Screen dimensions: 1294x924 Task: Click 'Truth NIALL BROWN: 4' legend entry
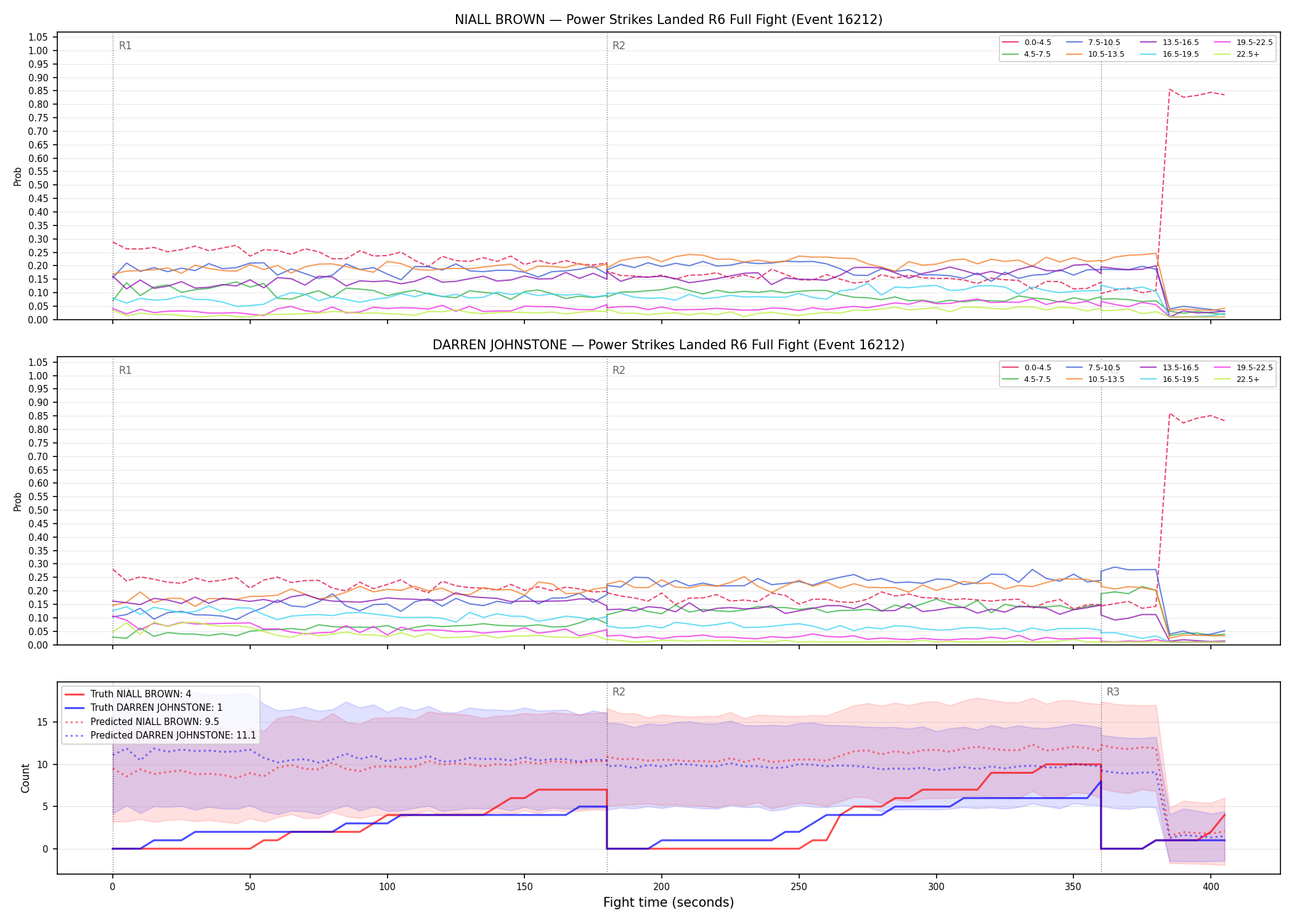128,694
